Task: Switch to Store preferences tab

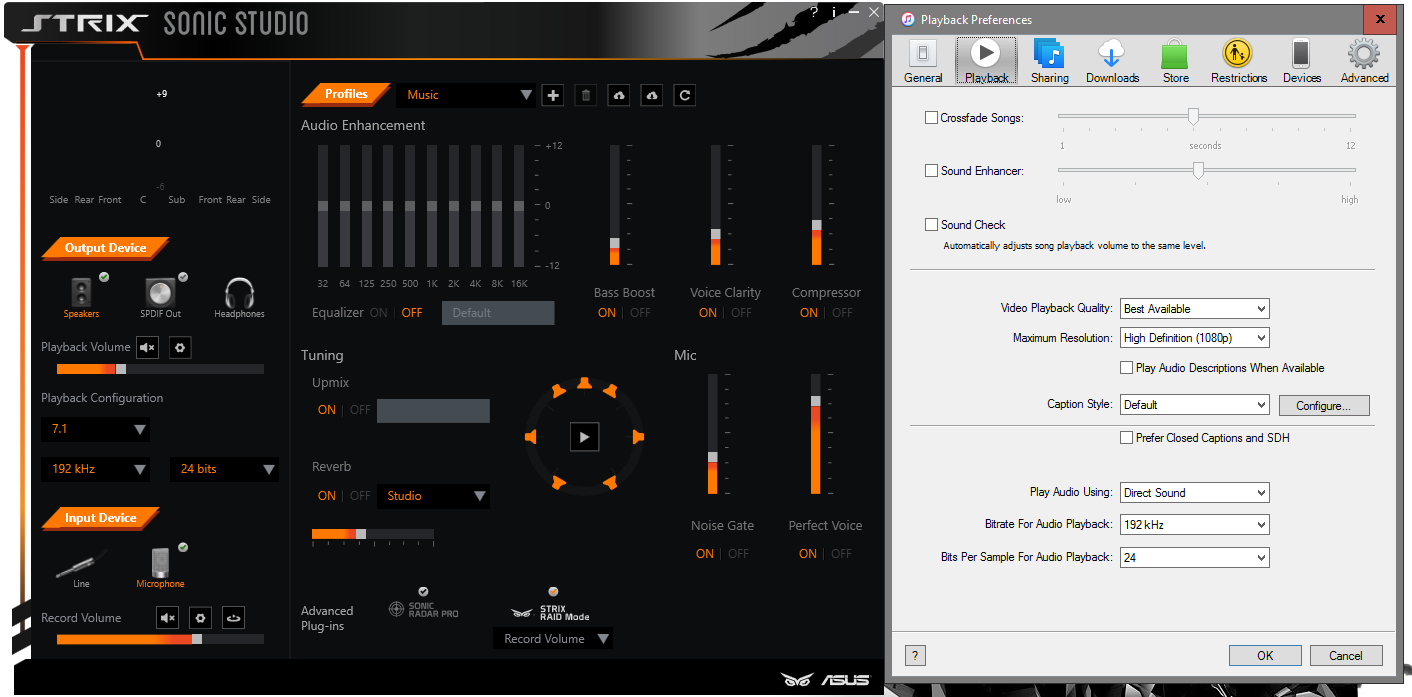Action: pyautogui.click(x=1175, y=61)
